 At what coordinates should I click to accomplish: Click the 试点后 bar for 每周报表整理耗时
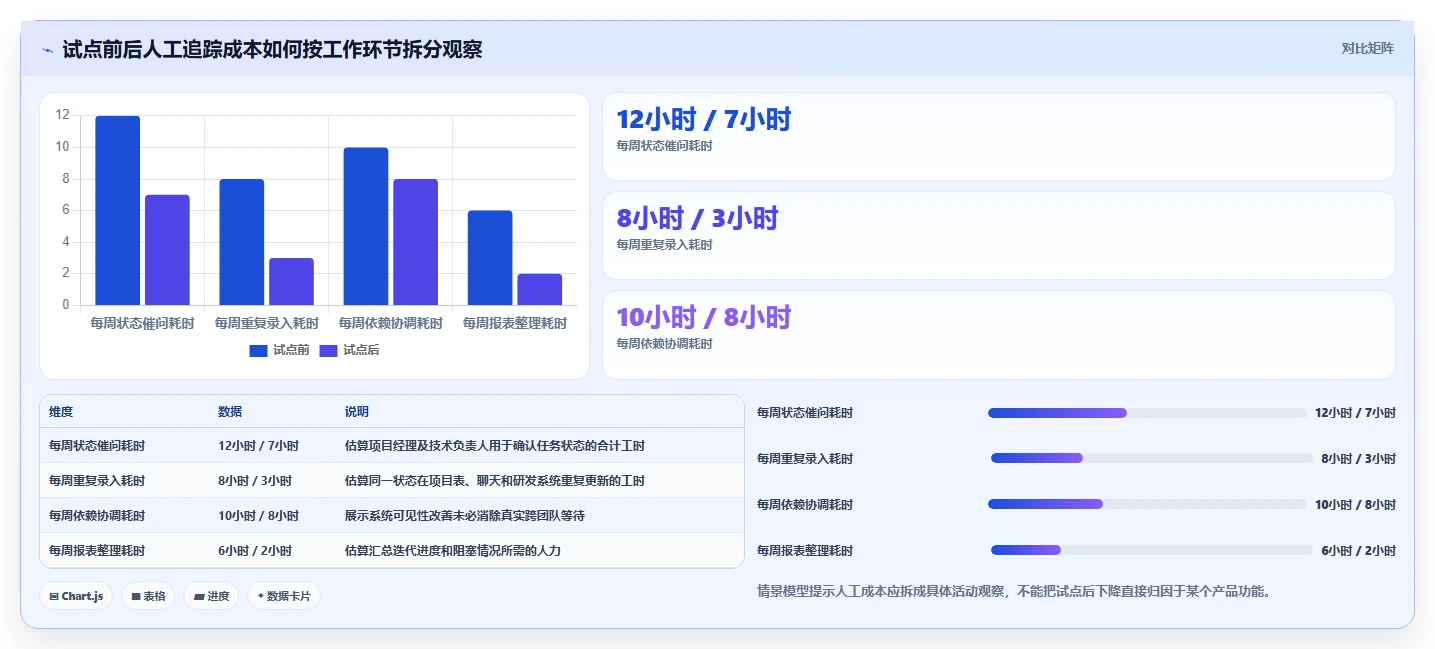click(x=539, y=289)
